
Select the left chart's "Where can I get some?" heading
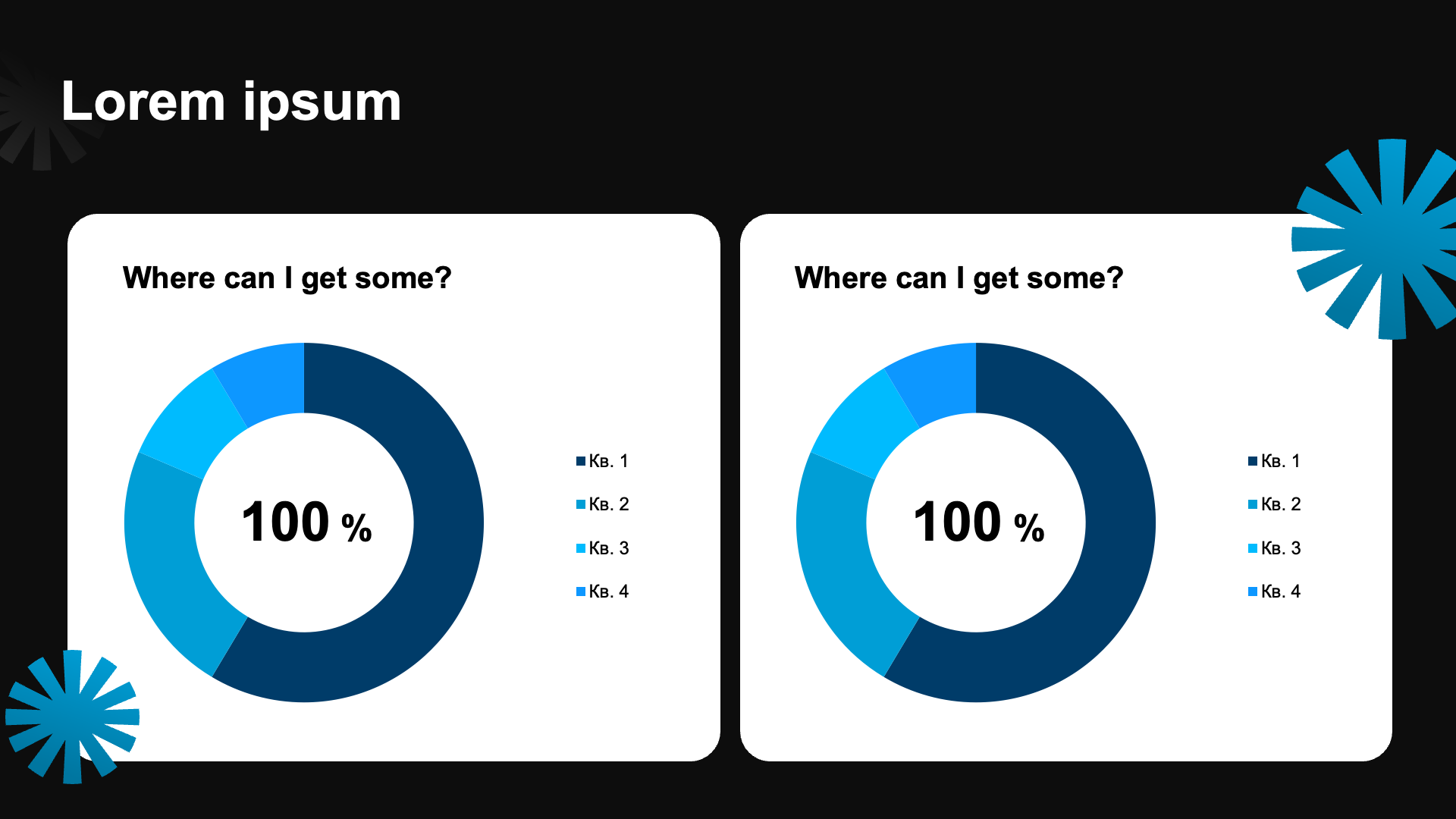click(287, 278)
